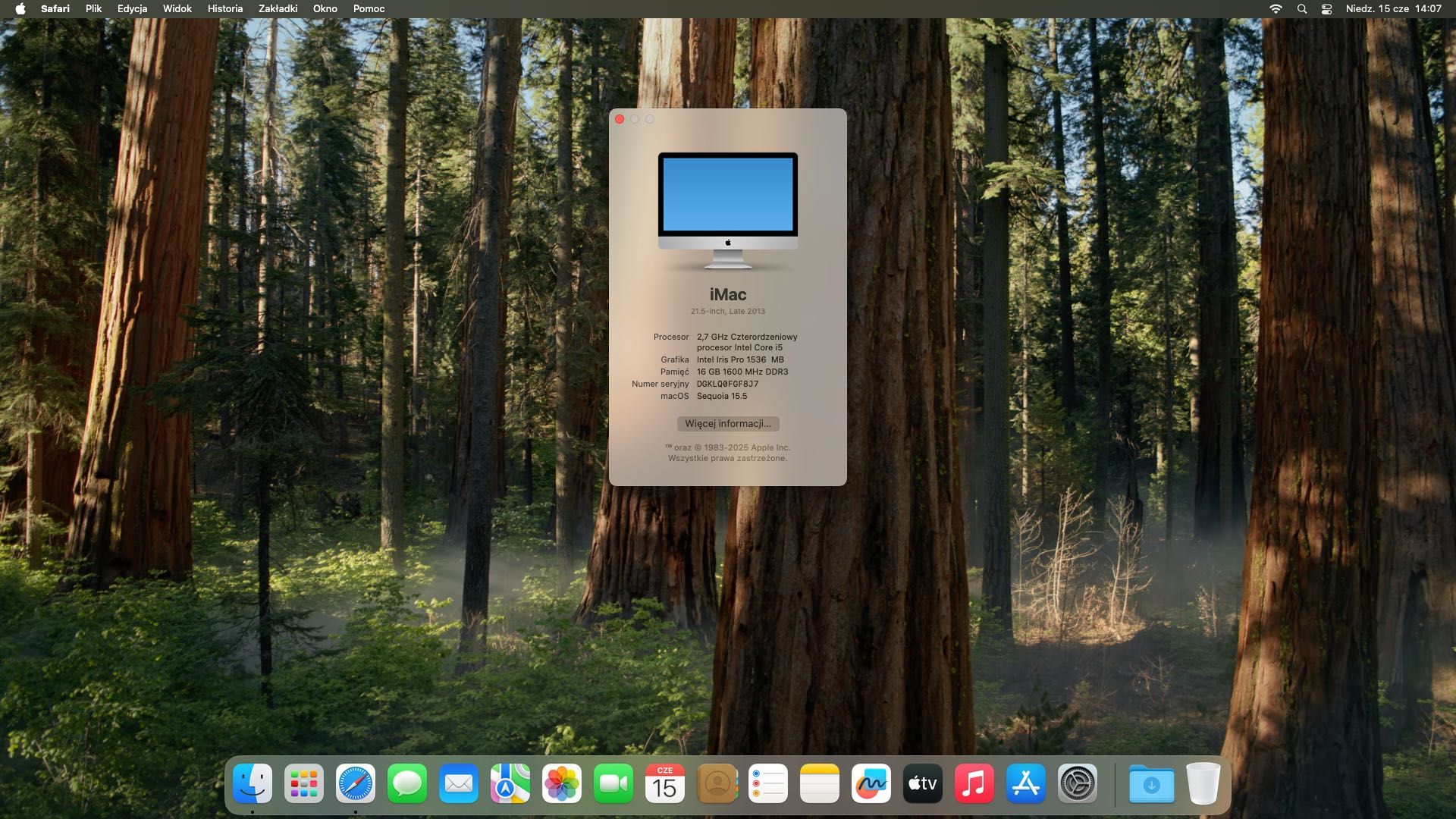The image size is (1456, 819).
Task: Click the iMac title text
Action: pyautogui.click(x=728, y=294)
